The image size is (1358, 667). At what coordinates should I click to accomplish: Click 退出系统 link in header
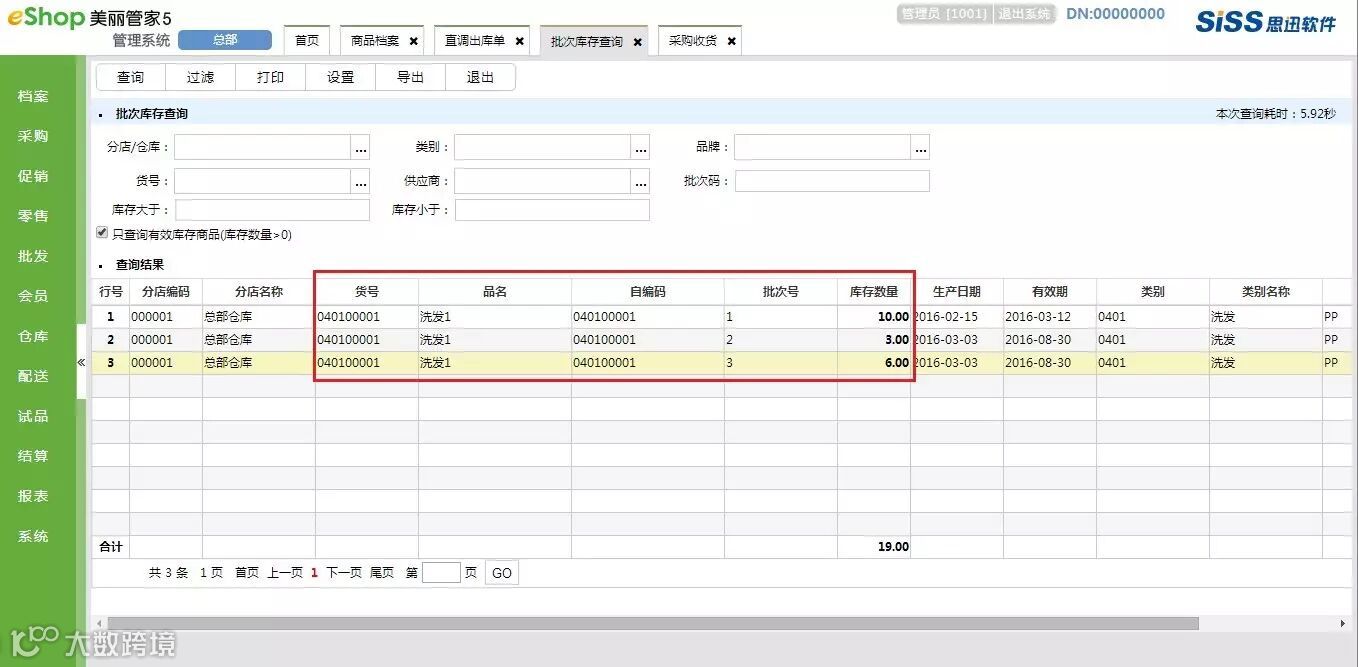click(x=1024, y=14)
